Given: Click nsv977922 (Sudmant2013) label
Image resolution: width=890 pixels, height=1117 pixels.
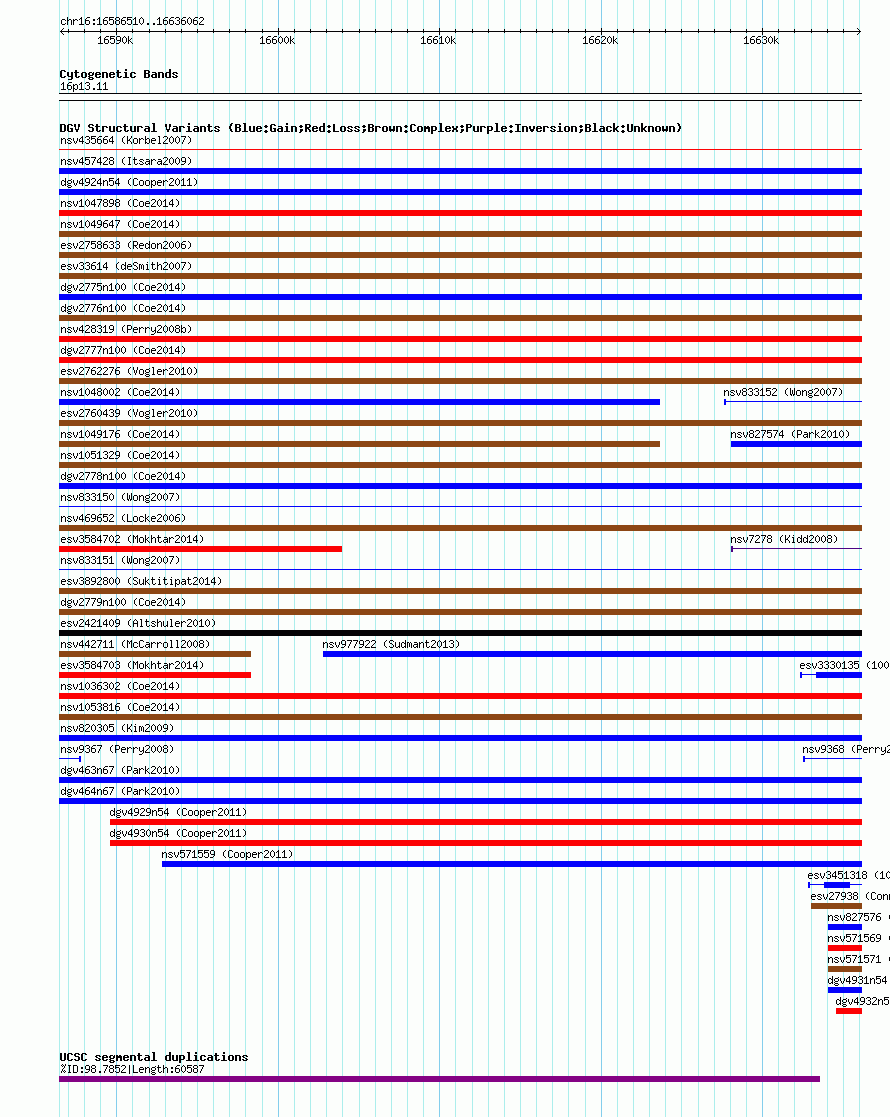Looking at the screenshot, I should point(391,645).
